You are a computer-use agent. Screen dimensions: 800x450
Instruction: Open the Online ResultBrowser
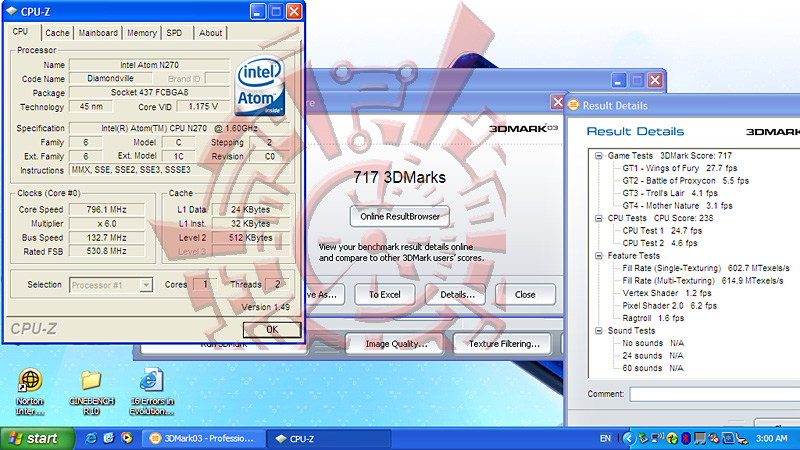[400, 216]
